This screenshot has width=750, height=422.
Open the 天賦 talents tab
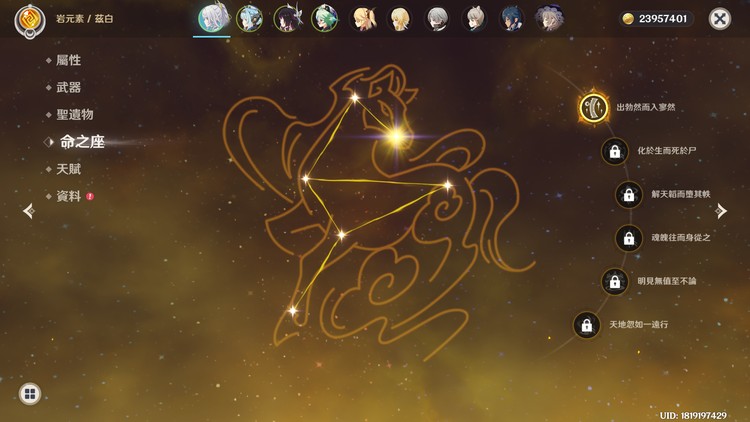coord(68,169)
